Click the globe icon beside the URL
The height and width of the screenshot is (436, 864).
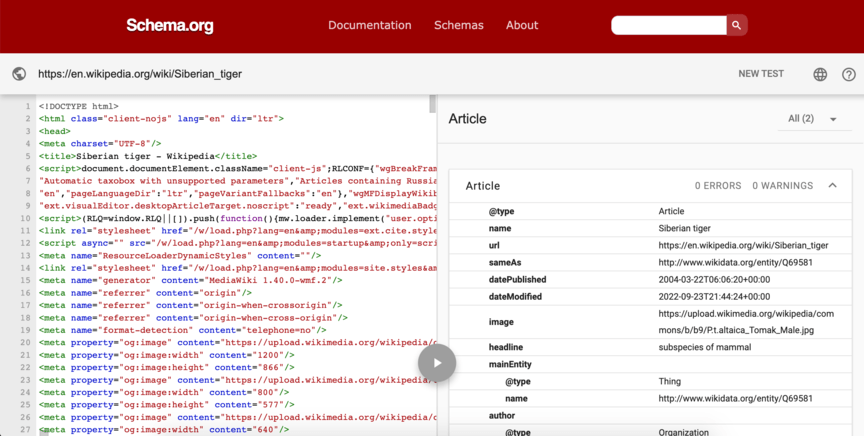19,74
